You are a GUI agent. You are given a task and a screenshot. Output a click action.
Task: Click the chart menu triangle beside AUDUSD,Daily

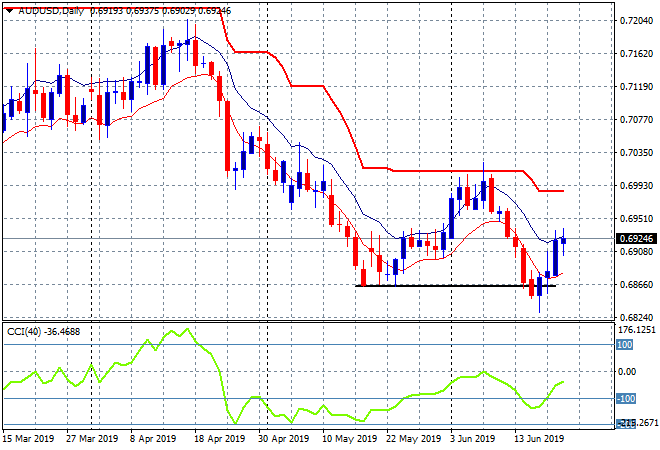(x=9, y=11)
